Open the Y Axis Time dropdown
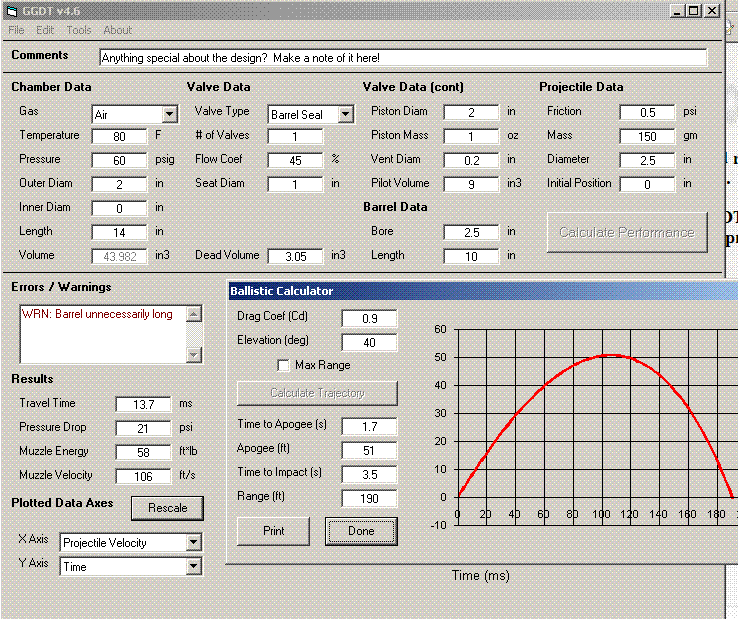Screen dimensions: 738x619 pos(193,567)
